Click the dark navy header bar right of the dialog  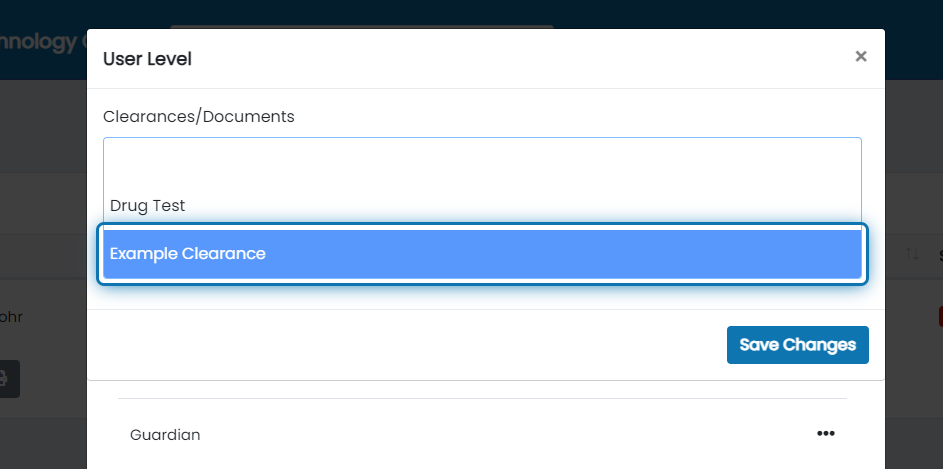(x=914, y=40)
